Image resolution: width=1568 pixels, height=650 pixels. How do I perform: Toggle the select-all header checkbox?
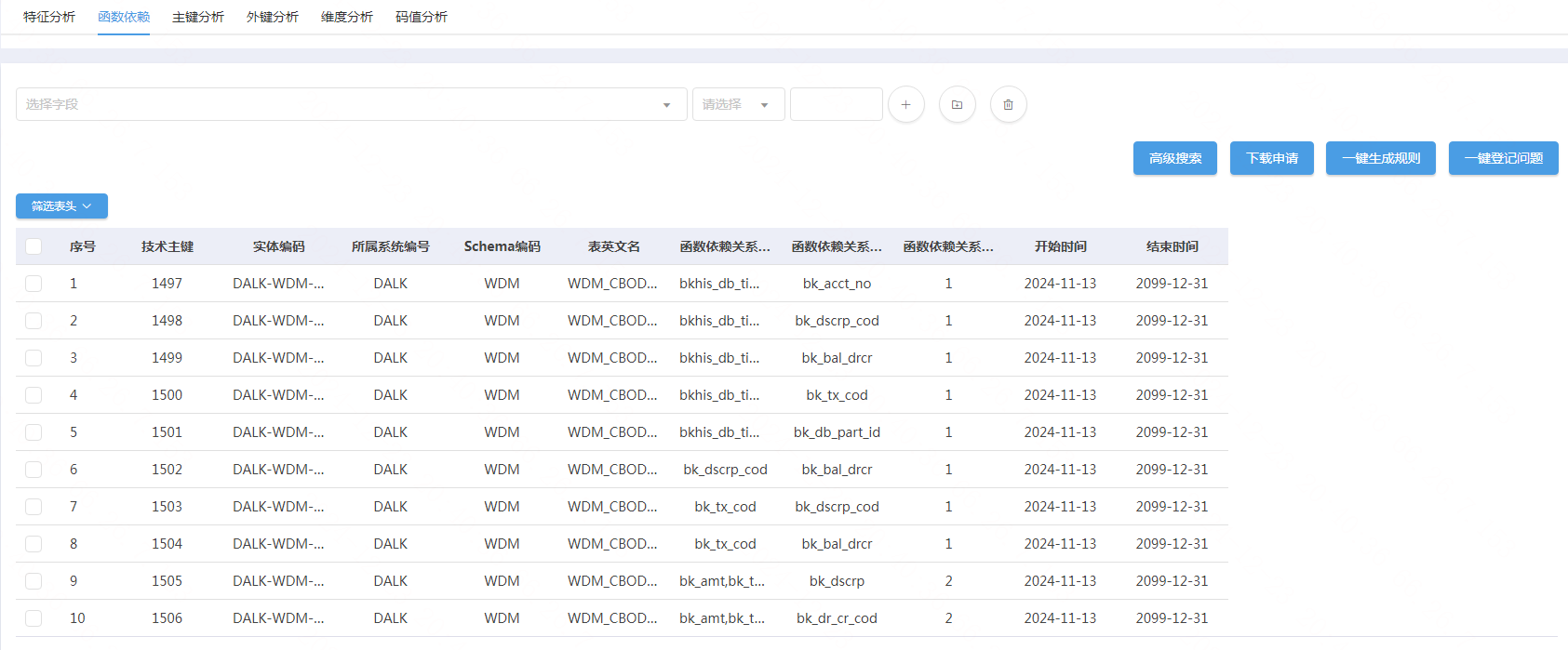pos(34,246)
